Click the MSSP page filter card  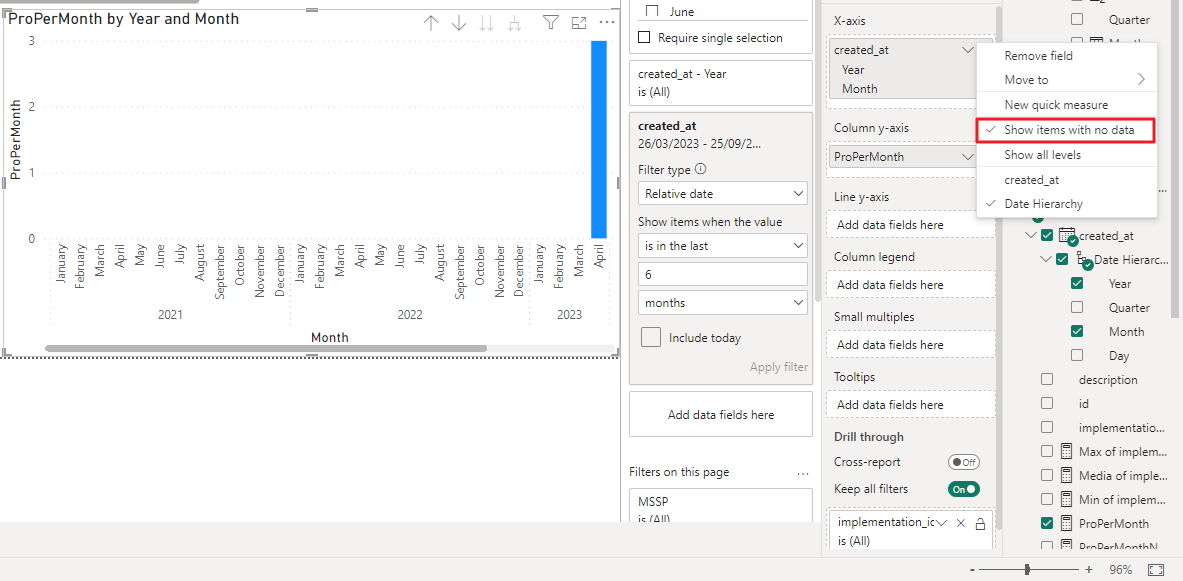point(721,505)
